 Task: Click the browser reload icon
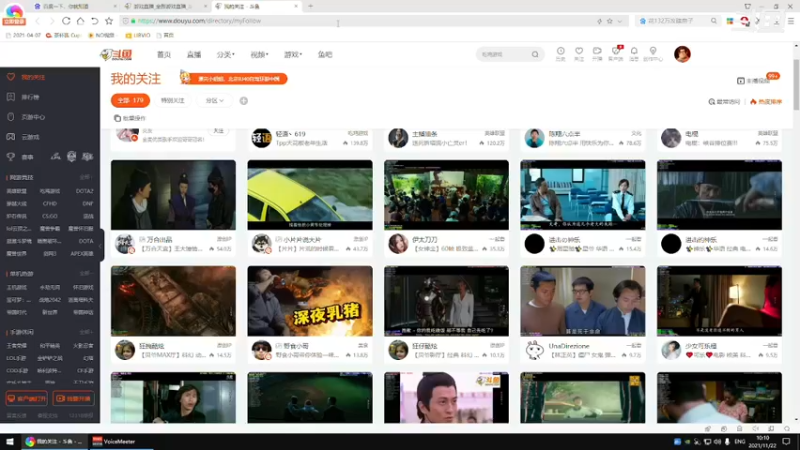pyautogui.click(x=66, y=21)
